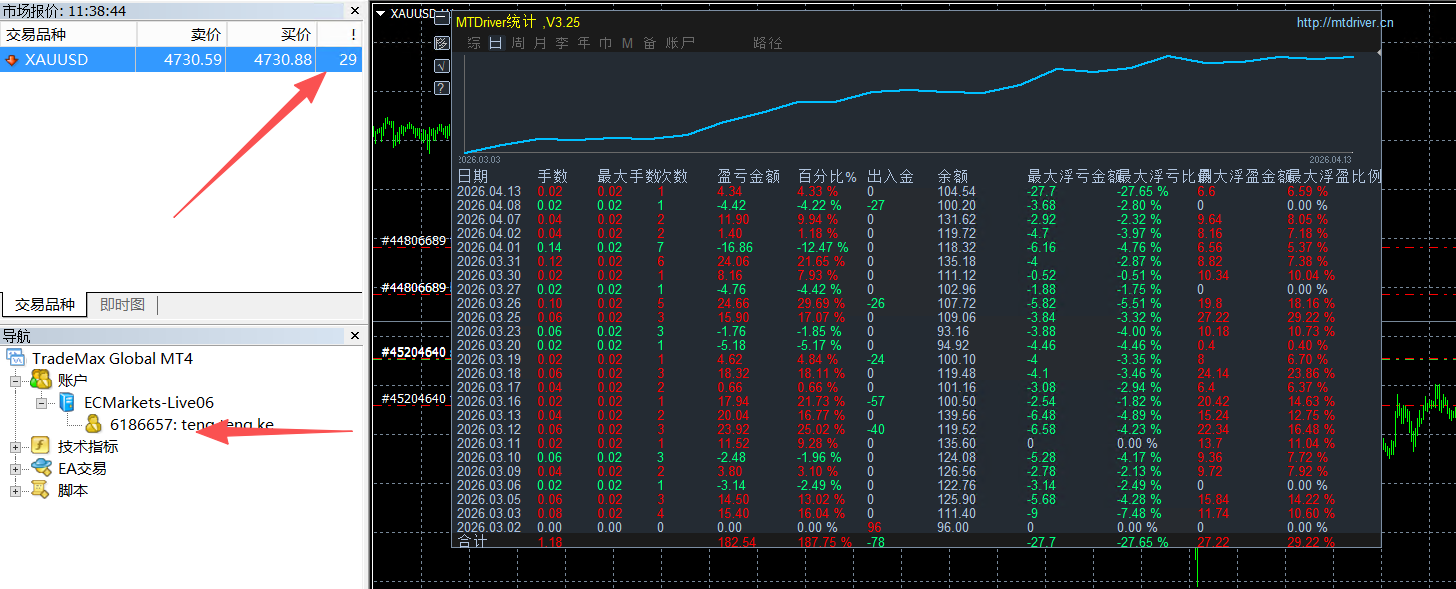Close the 市场报价 market watch panel
The height and width of the screenshot is (589, 1456).
coord(354,11)
